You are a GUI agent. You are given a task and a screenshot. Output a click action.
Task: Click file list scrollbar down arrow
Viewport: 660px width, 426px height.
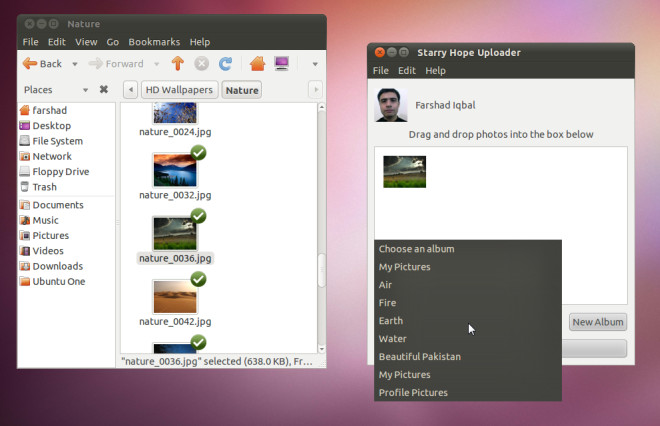coord(322,349)
